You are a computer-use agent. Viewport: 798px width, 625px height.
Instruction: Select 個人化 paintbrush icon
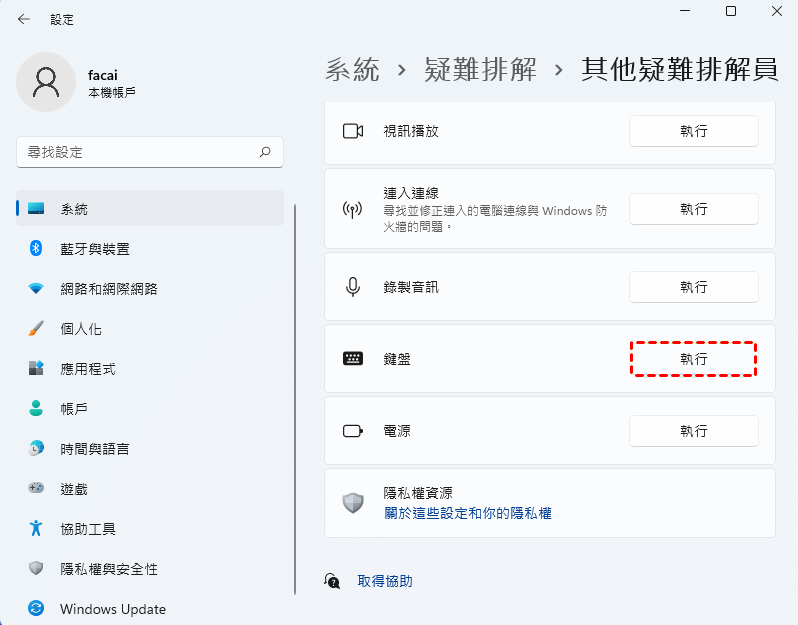point(37,329)
